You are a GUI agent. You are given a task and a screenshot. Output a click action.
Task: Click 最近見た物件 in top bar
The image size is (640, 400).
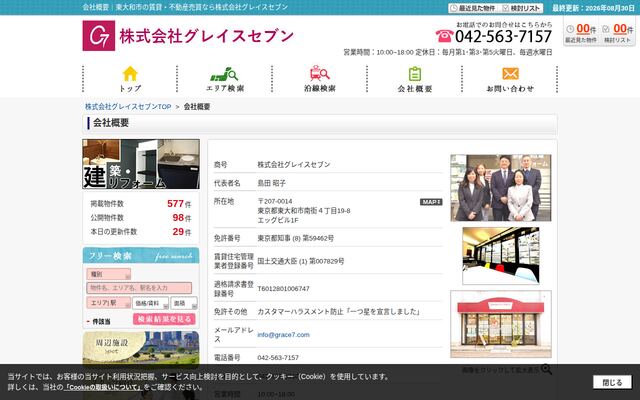pyautogui.click(x=473, y=8)
